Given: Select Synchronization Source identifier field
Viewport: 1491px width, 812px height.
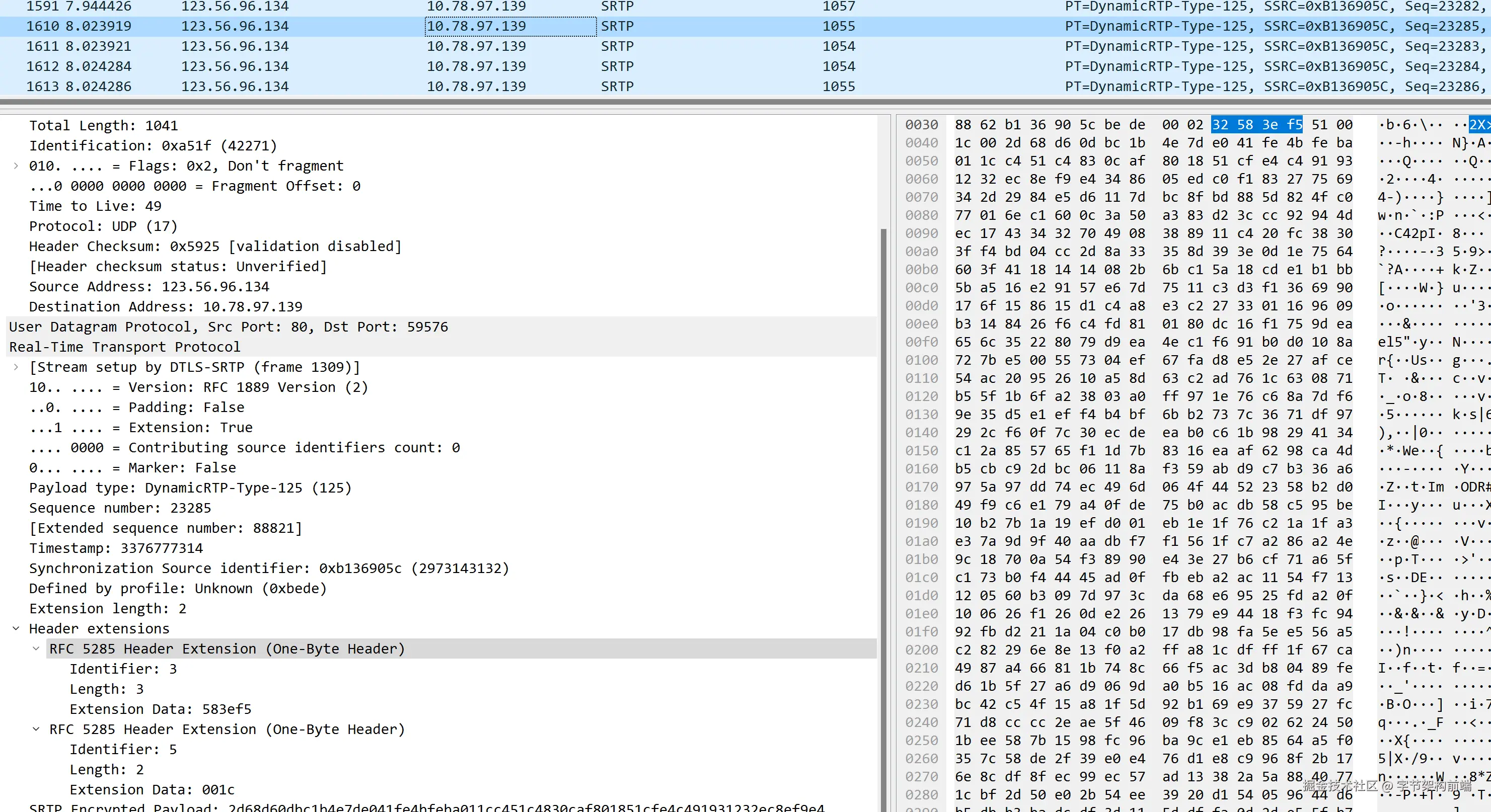Looking at the screenshot, I should click(x=269, y=569).
